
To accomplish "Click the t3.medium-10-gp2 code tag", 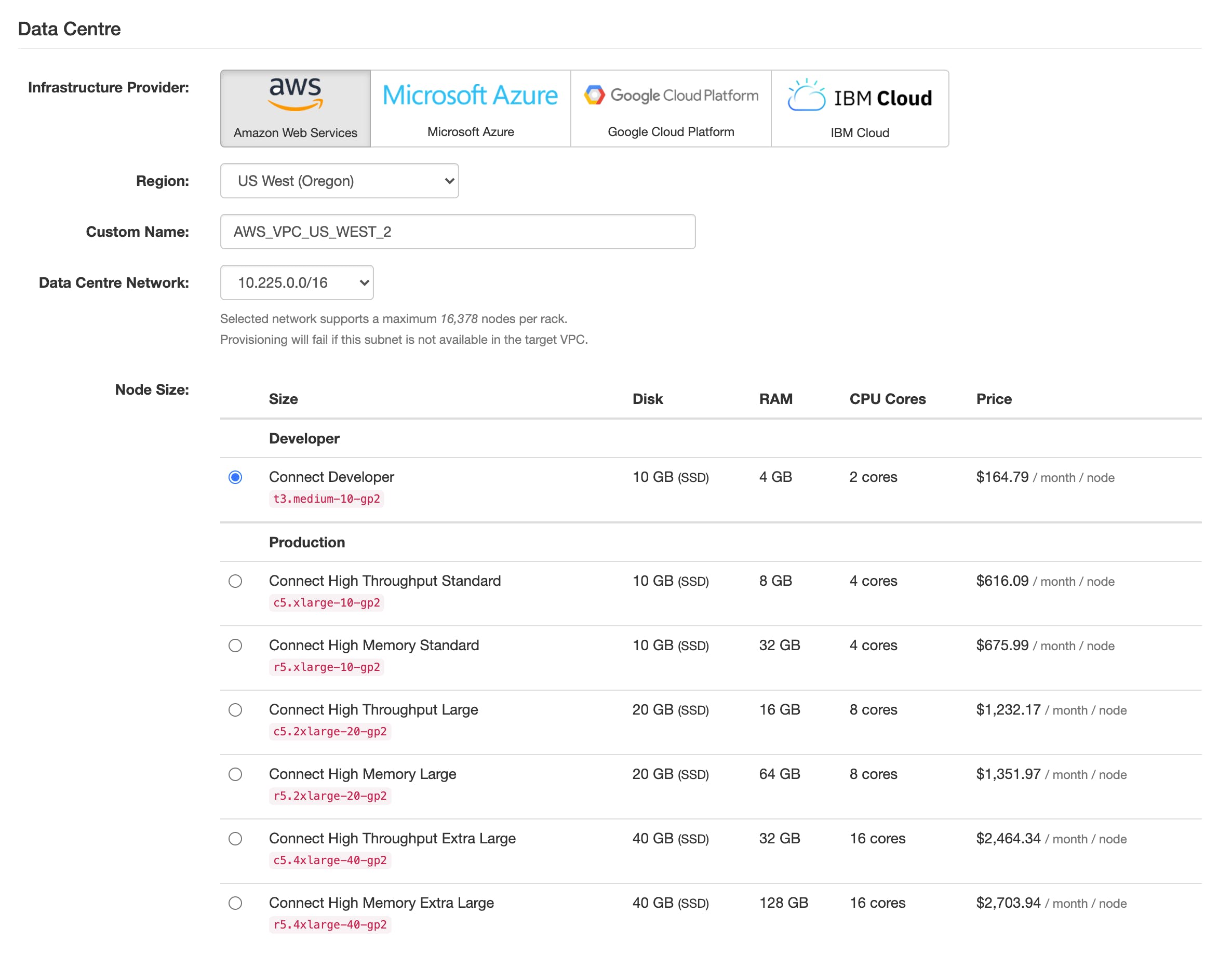I will point(326,499).
